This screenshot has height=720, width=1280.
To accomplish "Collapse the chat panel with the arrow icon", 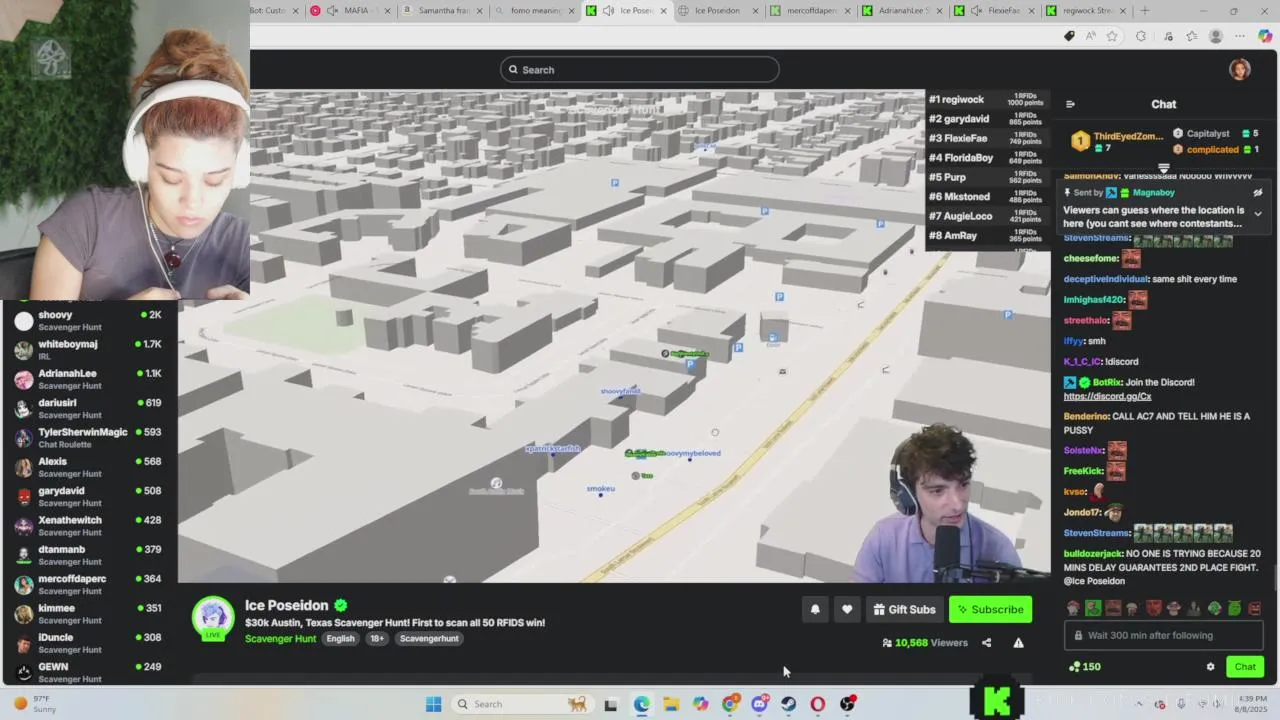I will pyautogui.click(x=1070, y=104).
